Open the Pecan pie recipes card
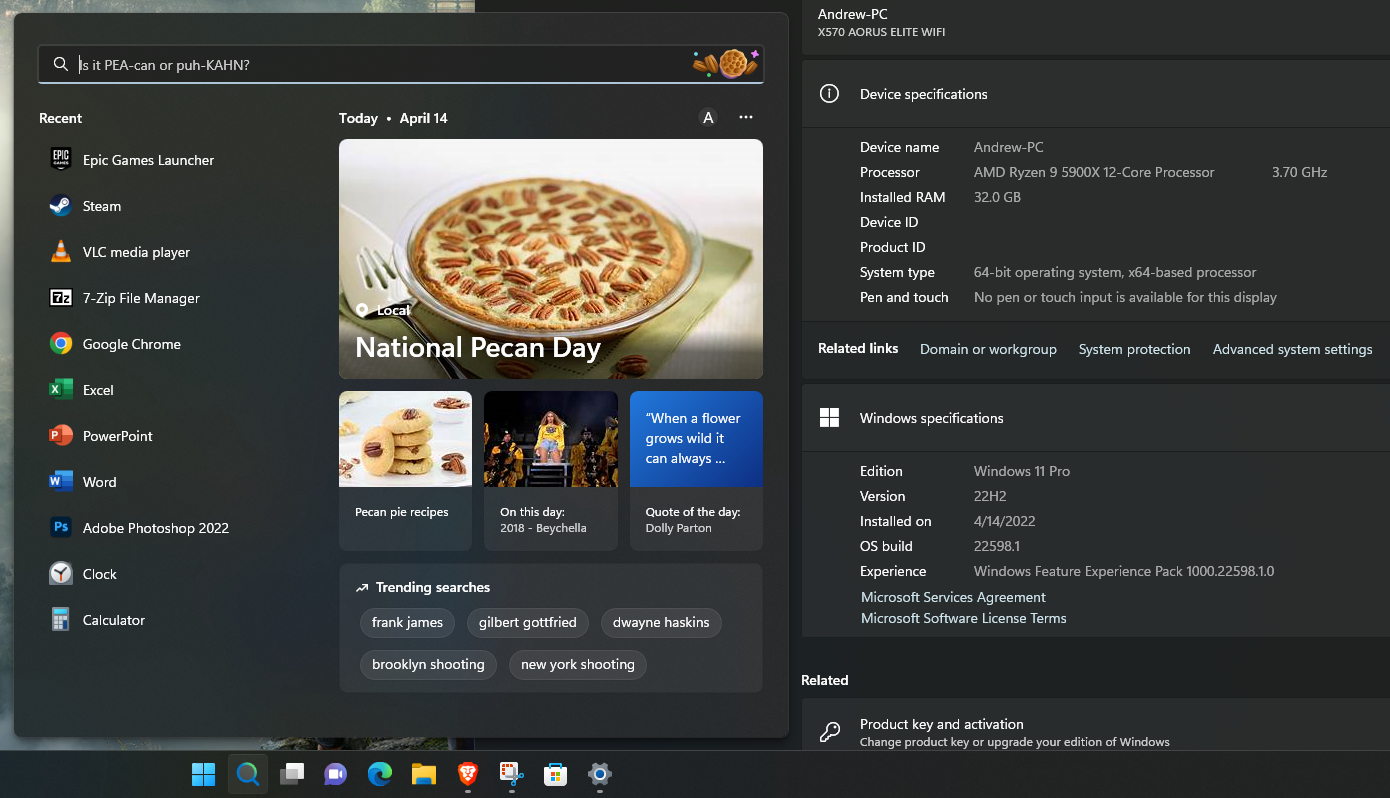 coord(405,471)
